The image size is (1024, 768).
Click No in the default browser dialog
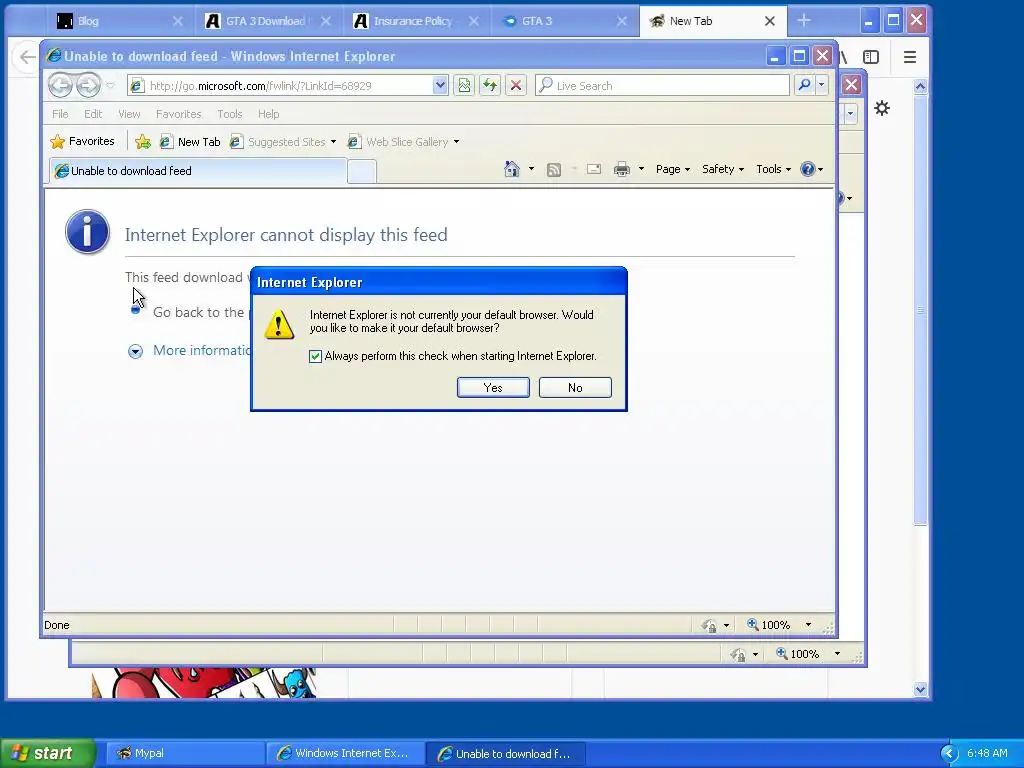click(575, 388)
